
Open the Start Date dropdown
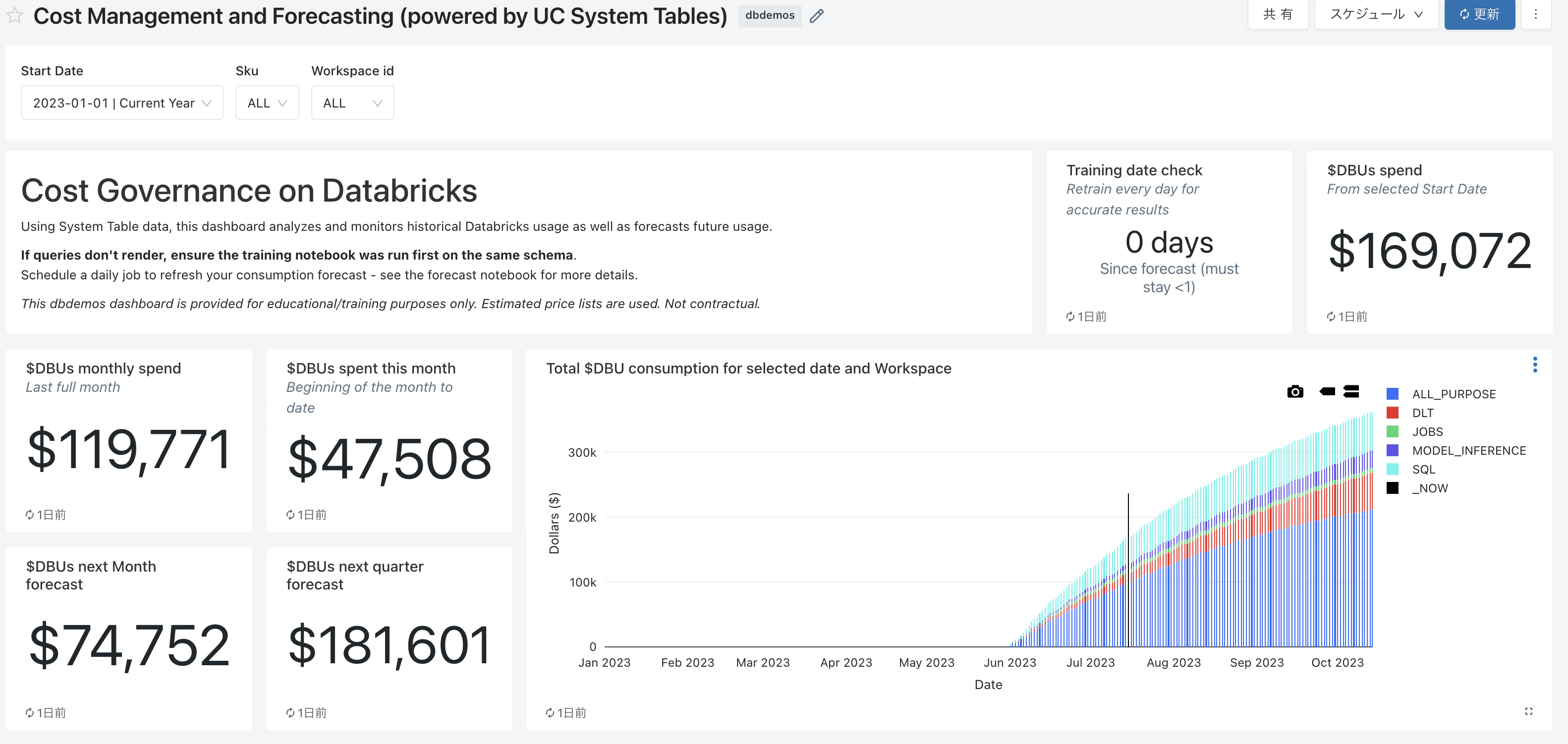pos(122,103)
